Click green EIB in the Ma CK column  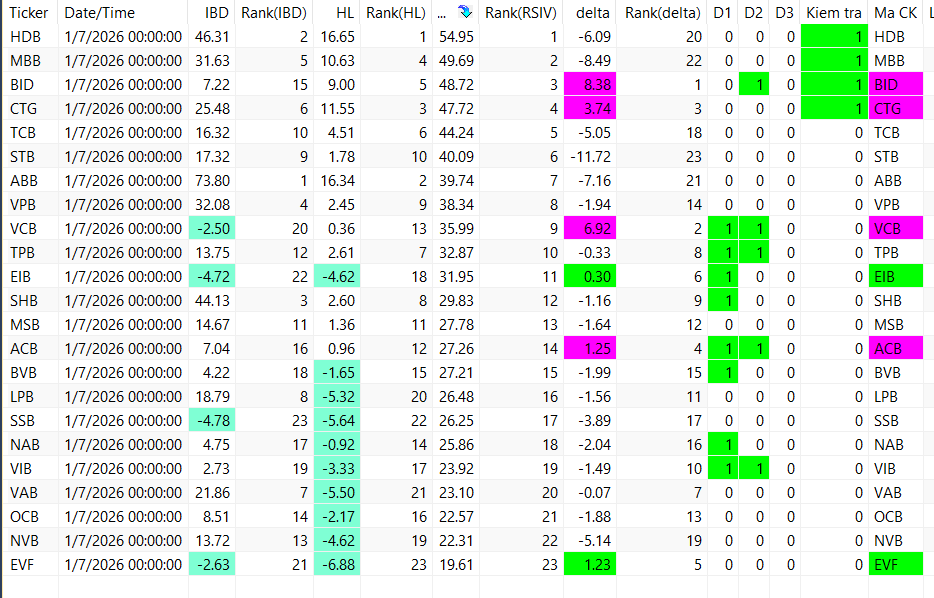coord(896,276)
